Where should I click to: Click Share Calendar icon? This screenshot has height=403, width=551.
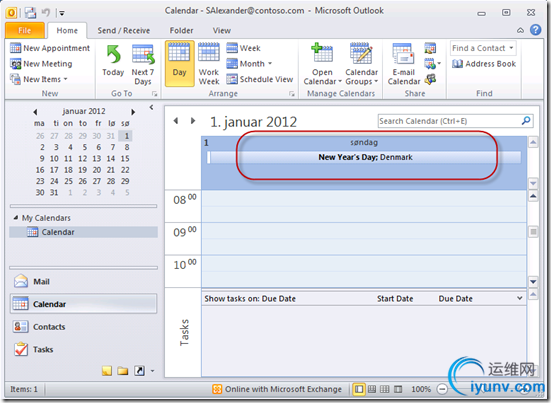[x=430, y=48]
